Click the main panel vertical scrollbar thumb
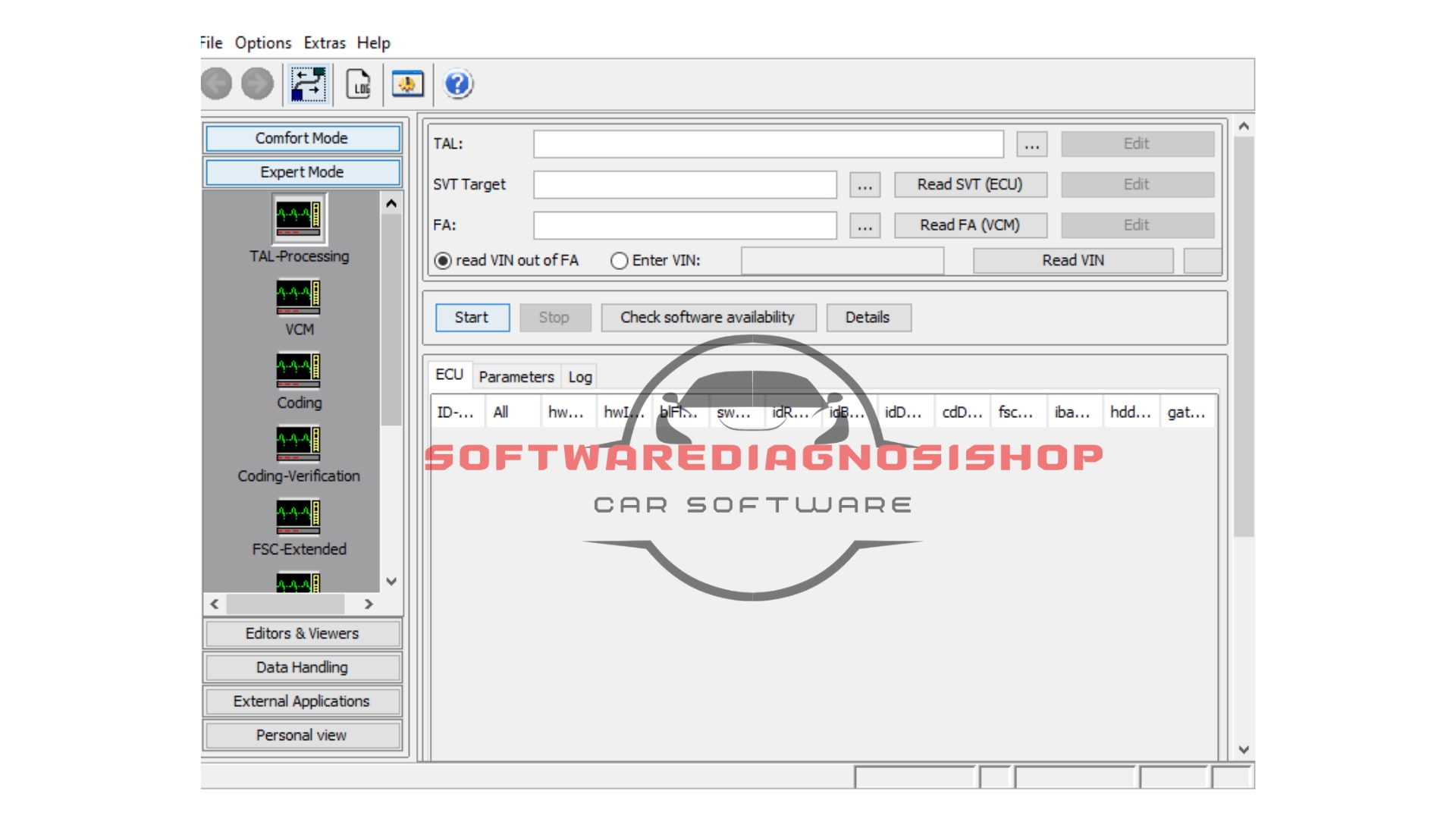 click(1244, 337)
